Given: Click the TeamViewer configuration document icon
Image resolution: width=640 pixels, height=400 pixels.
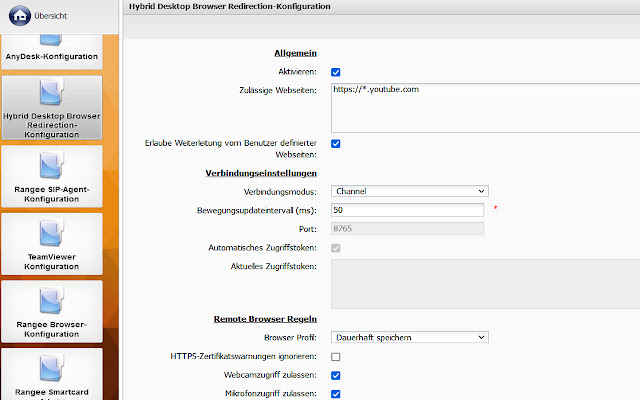Looking at the screenshot, I should coord(51,233).
